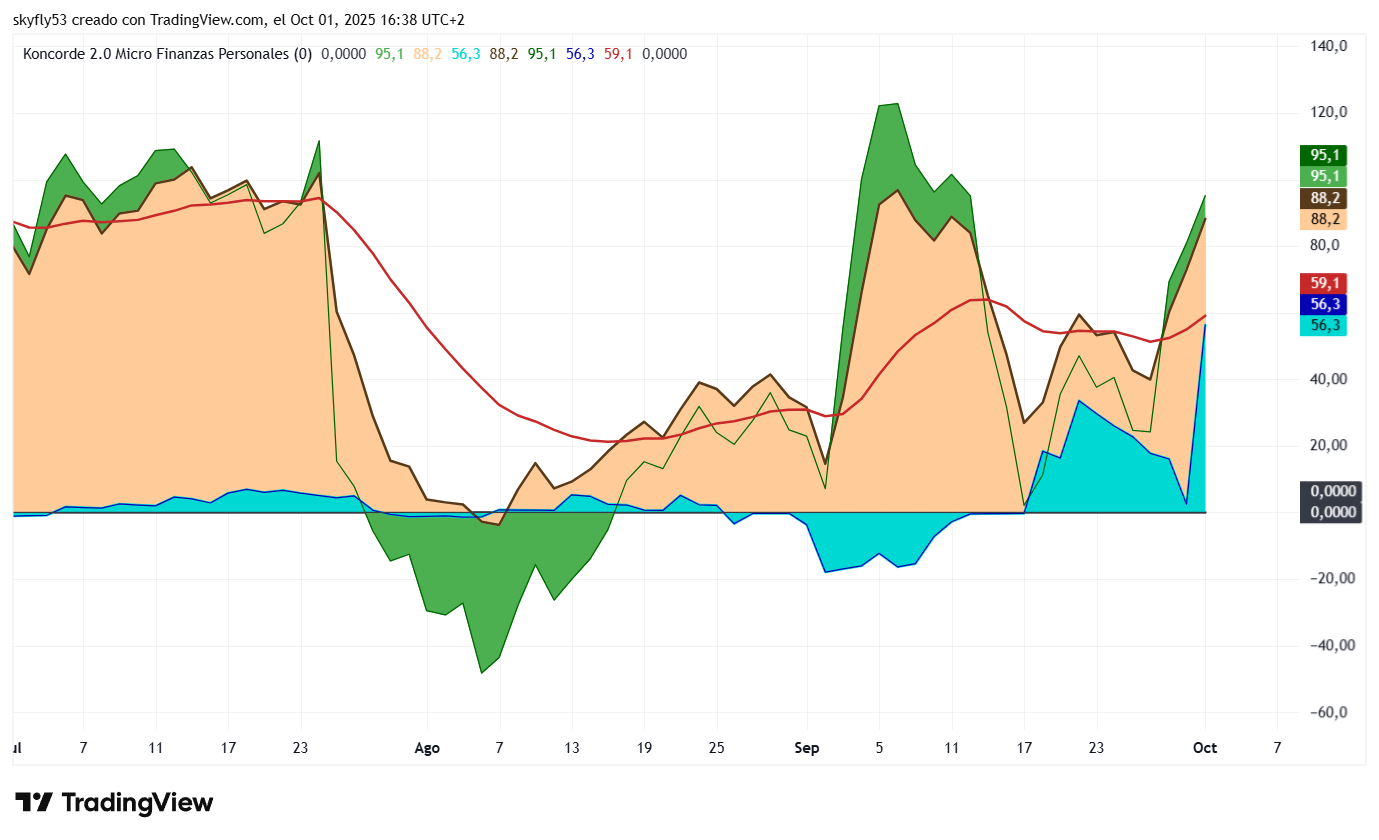Viewport: 1379px width, 840px height.
Task: Select the Sep month marker on time axis
Action: click(x=806, y=747)
